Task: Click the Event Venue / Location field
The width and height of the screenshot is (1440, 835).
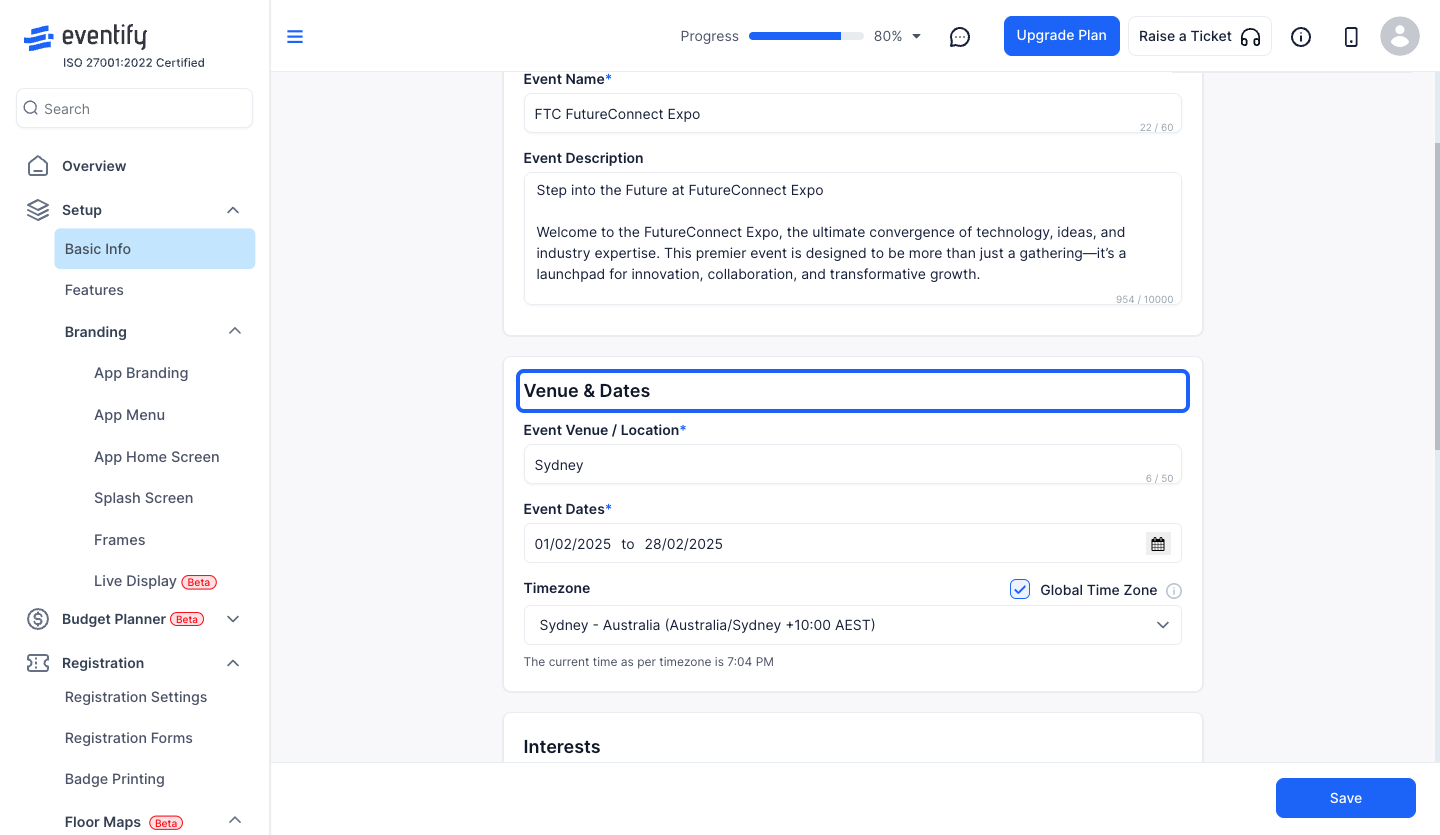Action: tap(852, 465)
